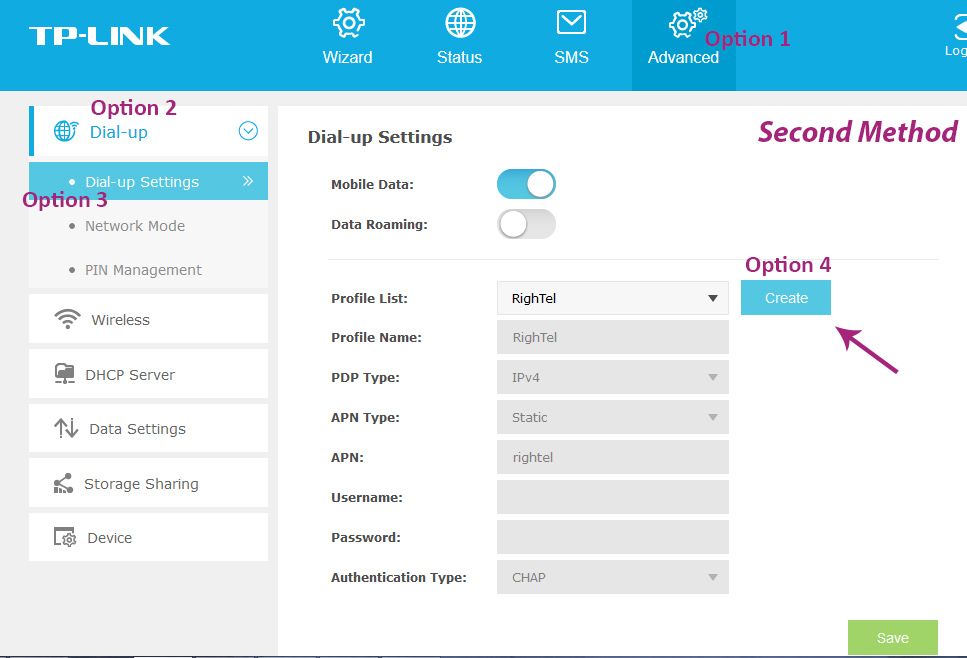Click the Wireless Wi-Fi icon
Screen dimensions: 967x658
[x=67, y=319]
